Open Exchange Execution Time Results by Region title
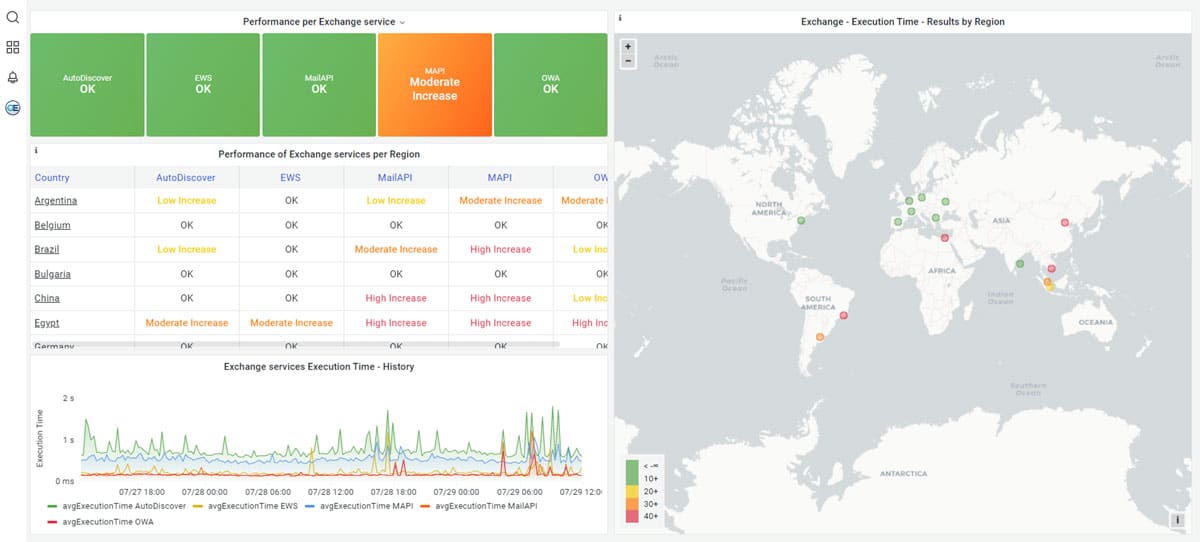The height and width of the screenshot is (542, 1200). (903, 21)
